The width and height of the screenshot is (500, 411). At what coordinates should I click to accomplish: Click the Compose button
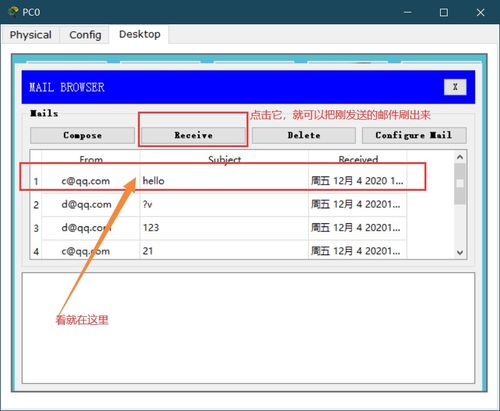(x=82, y=135)
